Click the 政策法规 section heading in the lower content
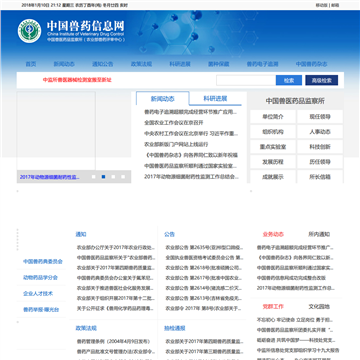Image resolution: width=360 pixels, height=360 pixels. click(x=86, y=328)
